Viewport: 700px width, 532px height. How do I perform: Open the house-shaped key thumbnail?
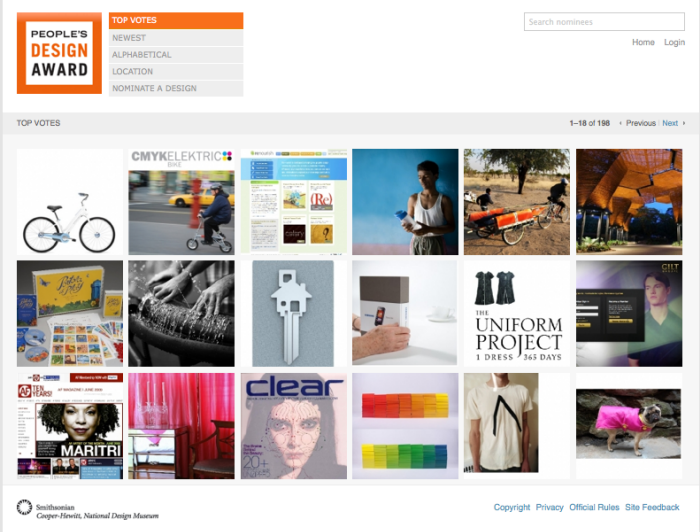(x=293, y=314)
